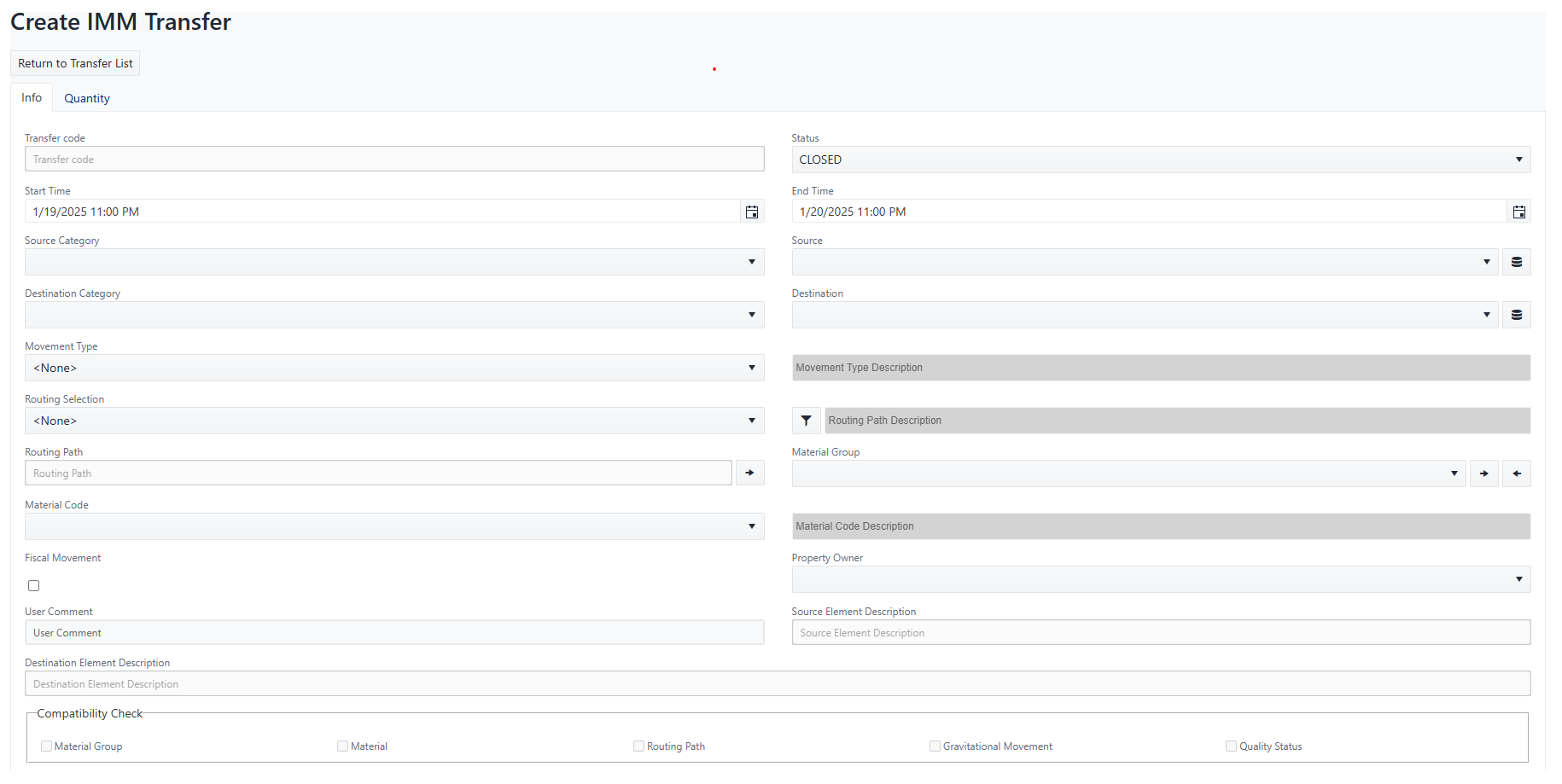
Task: Select the Info tab
Action: tap(31, 97)
